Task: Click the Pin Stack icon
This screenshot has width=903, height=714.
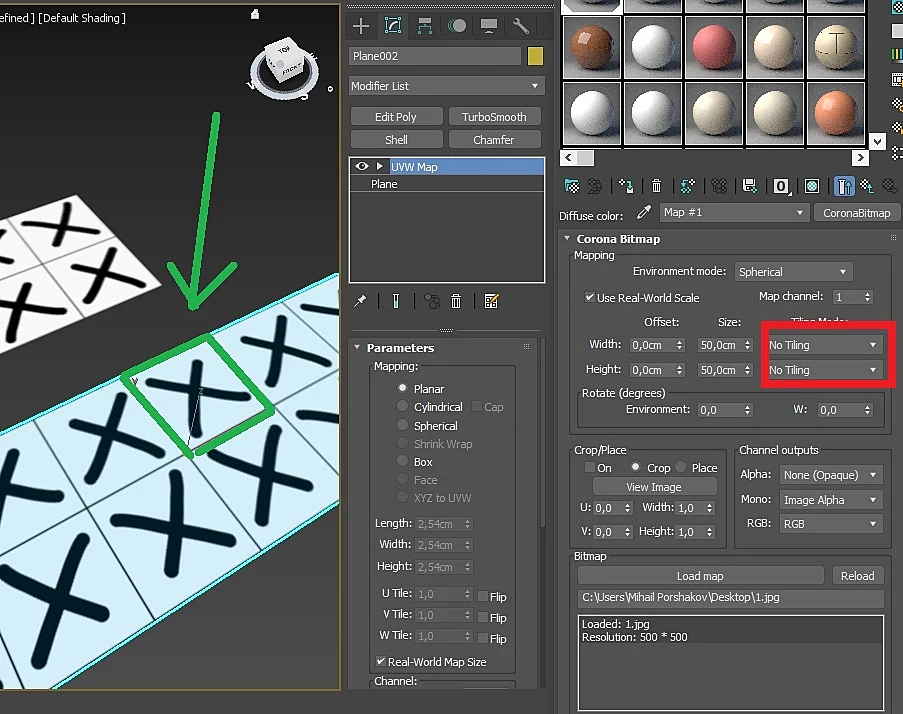Action: [361, 301]
